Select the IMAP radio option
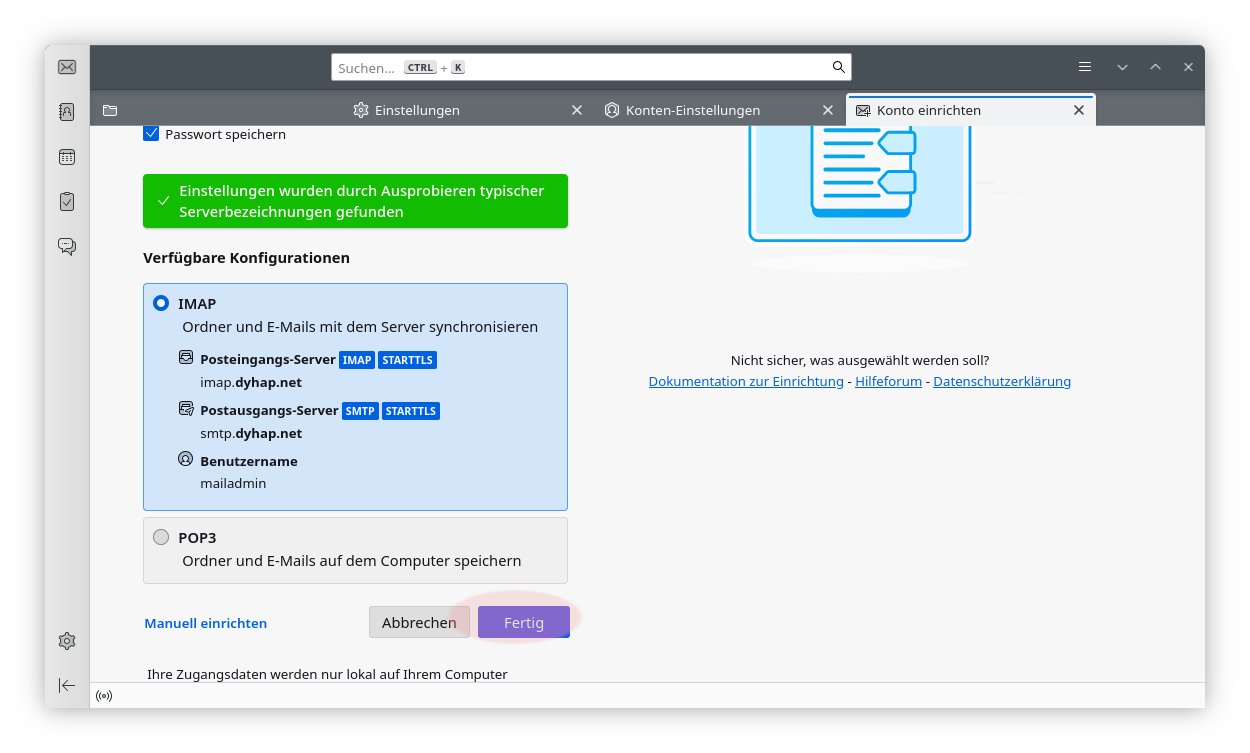This screenshot has height=753, width=1250. point(161,304)
